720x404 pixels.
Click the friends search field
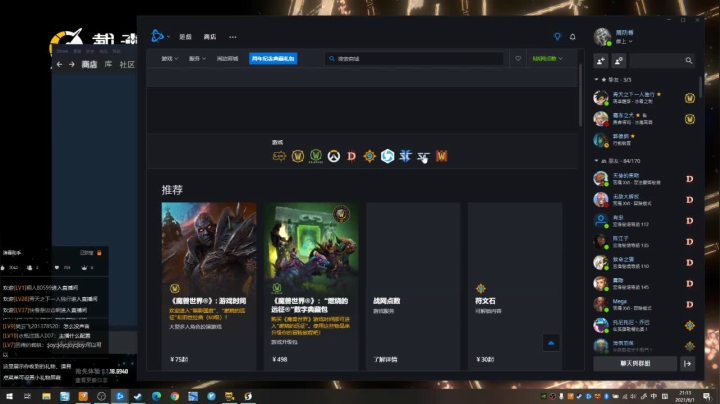pyautogui.click(x=662, y=61)
